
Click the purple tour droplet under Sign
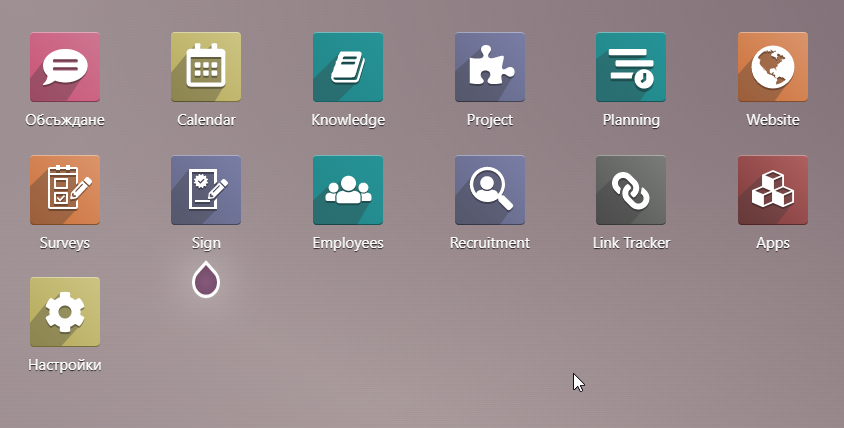206,279
